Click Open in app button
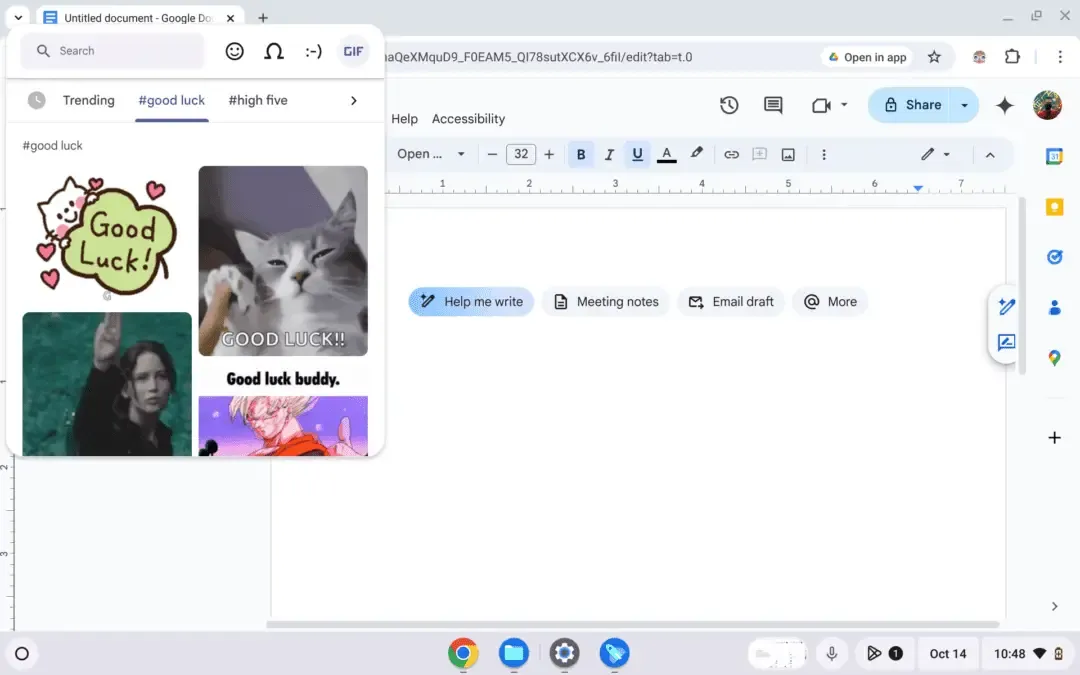Viewport: 1080px width, 675px height. coord(867,57)
